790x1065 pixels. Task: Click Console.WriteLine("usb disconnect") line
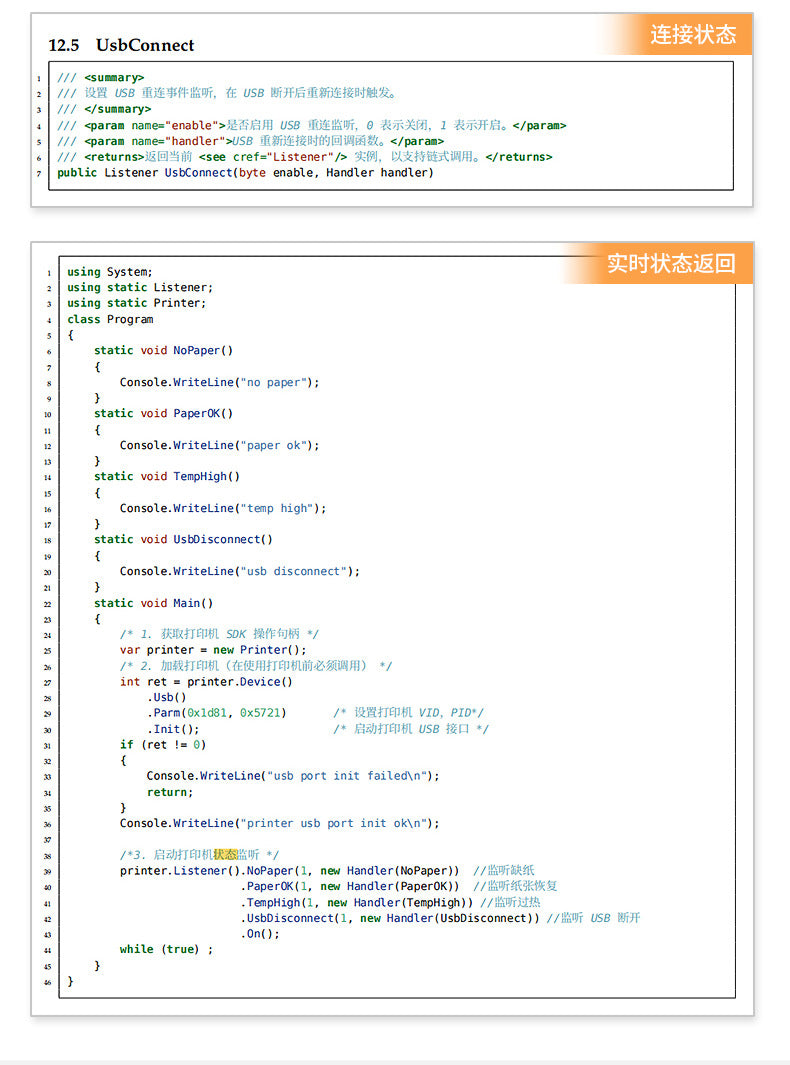click(240, 571)
